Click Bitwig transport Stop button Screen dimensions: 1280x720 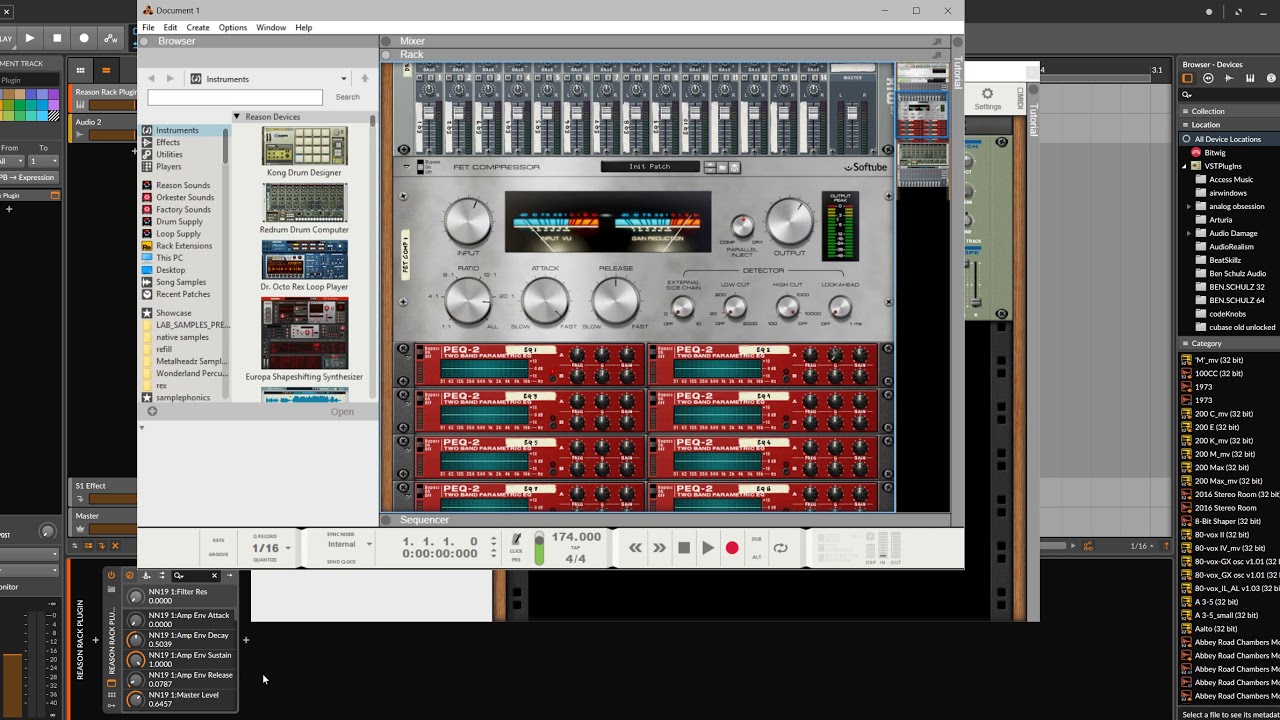(x=57, y=38)
